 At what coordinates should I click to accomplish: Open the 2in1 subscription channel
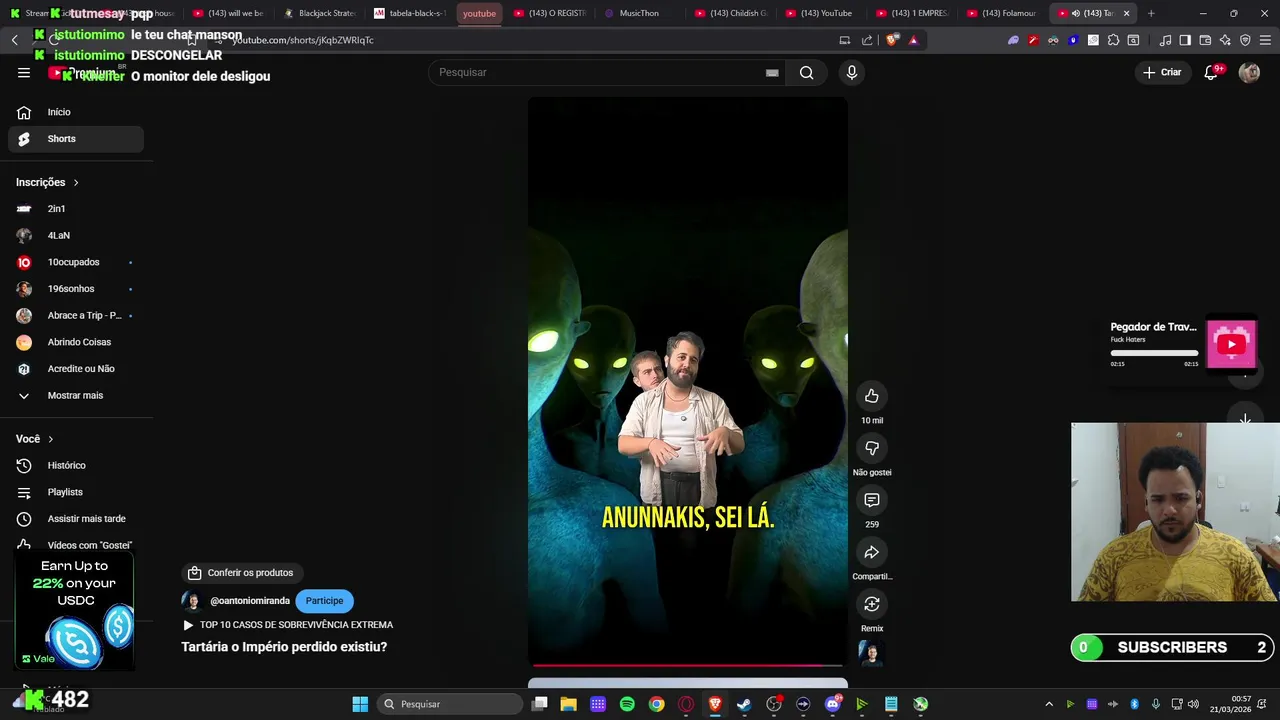[76, 209]
